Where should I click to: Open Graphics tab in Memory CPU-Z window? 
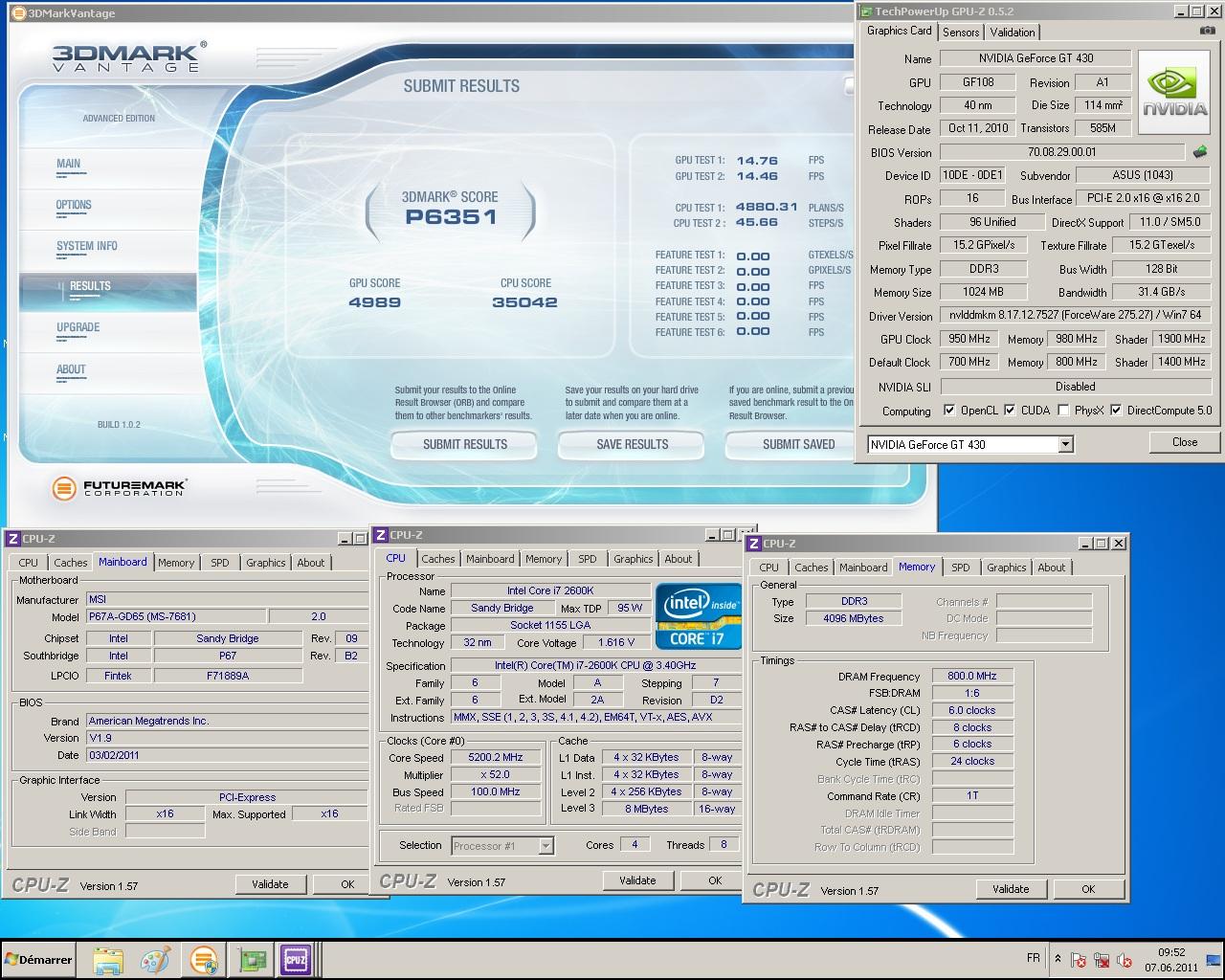(x=1007, y=568)
